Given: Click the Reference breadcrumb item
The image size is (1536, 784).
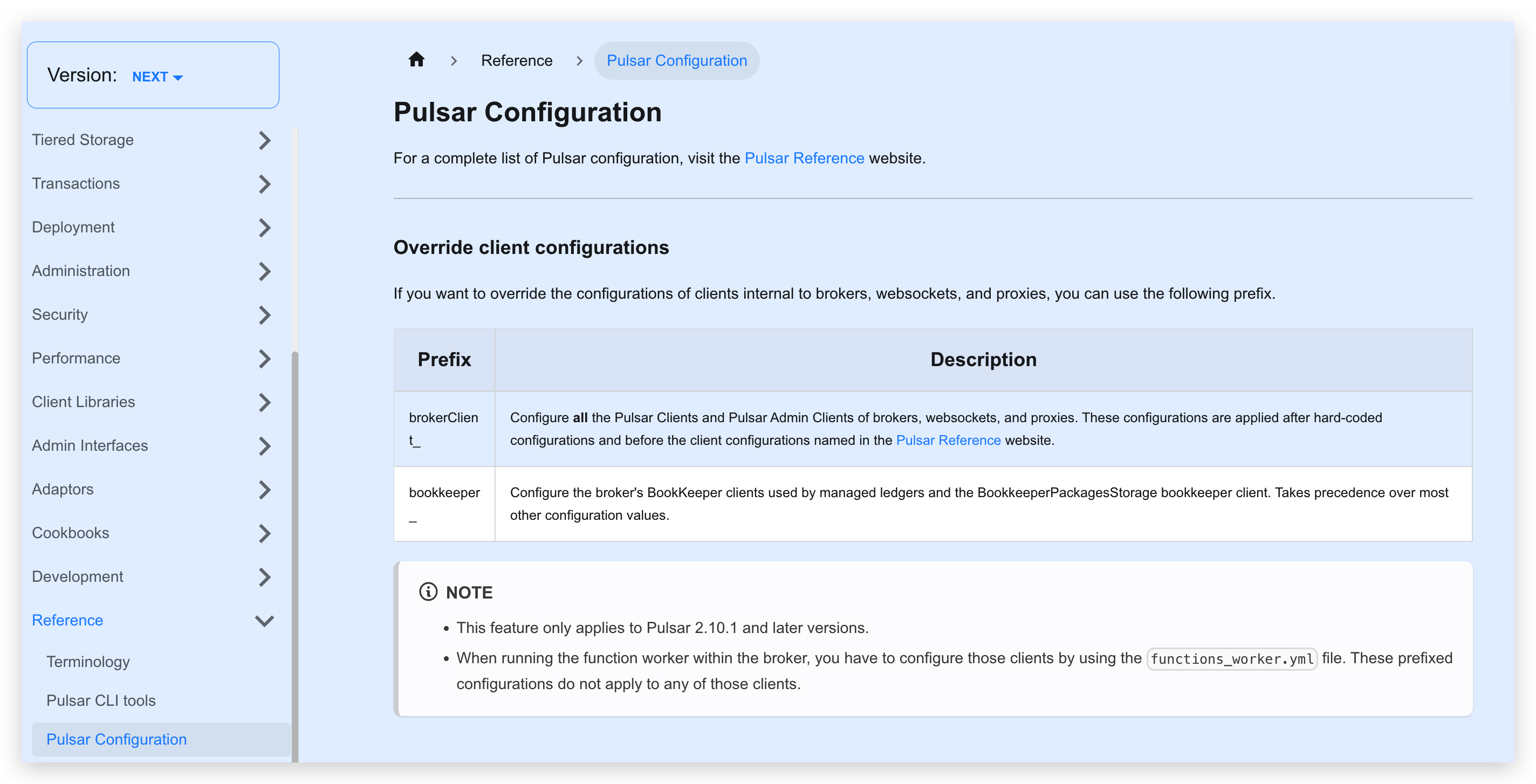Looking at the screenshot, I should pos(516,60).
